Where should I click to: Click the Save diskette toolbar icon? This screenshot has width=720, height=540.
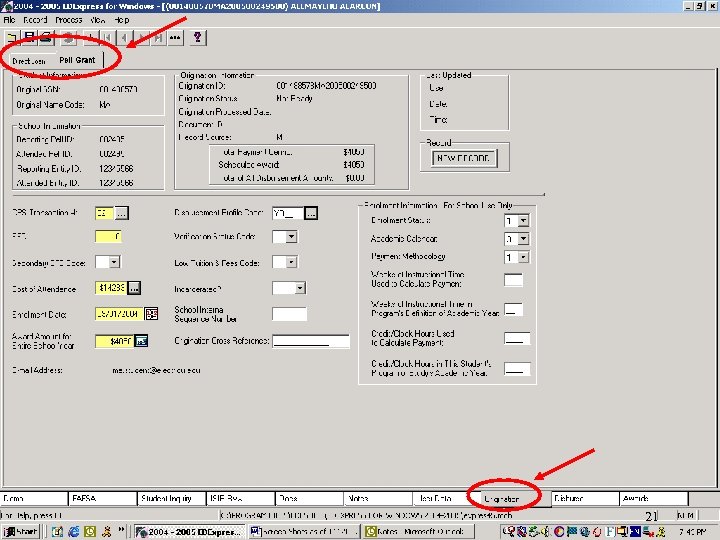(29, 38)
